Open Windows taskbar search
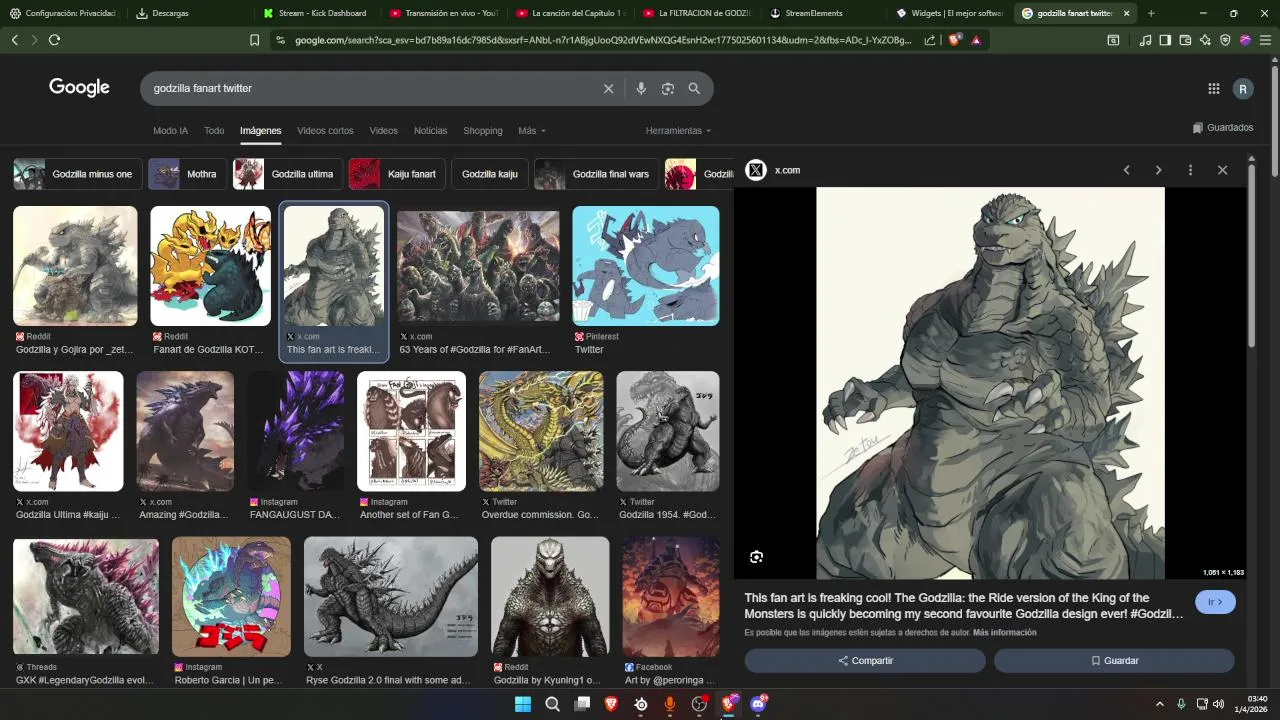 [x=552, y=704]
